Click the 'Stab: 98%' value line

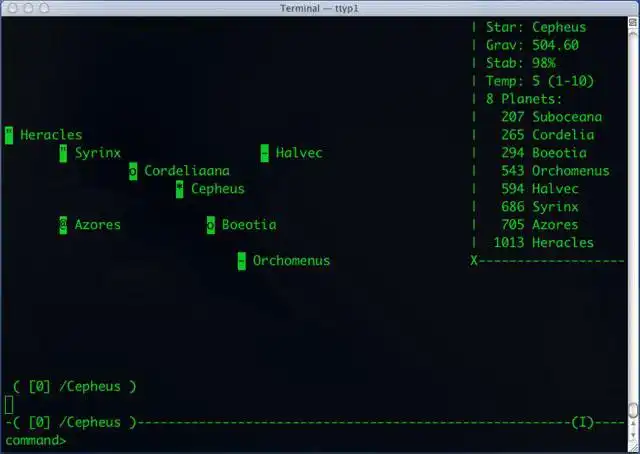(x=520, y=63)
